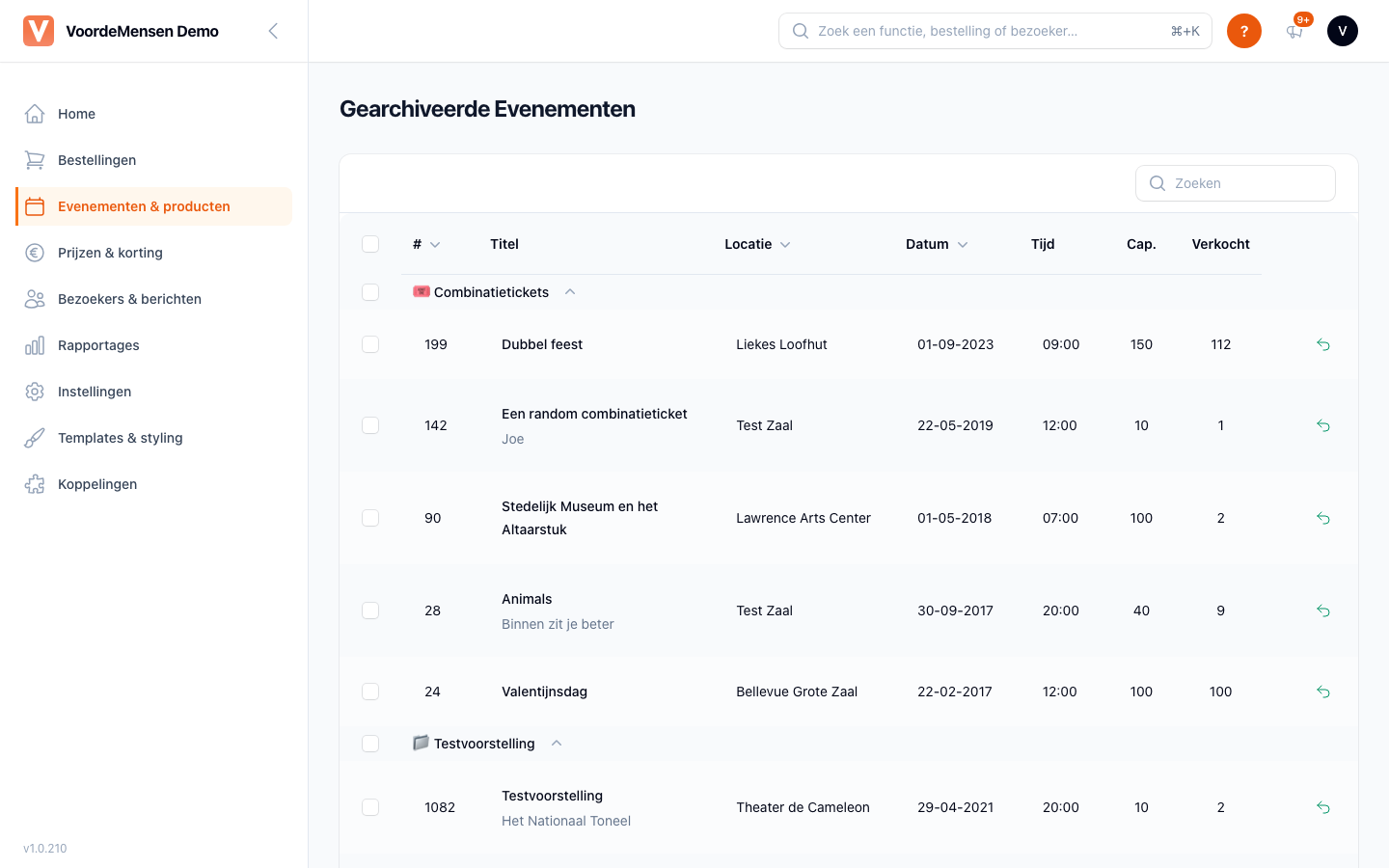Open the orange help question mark

(x=1244, y=31)
